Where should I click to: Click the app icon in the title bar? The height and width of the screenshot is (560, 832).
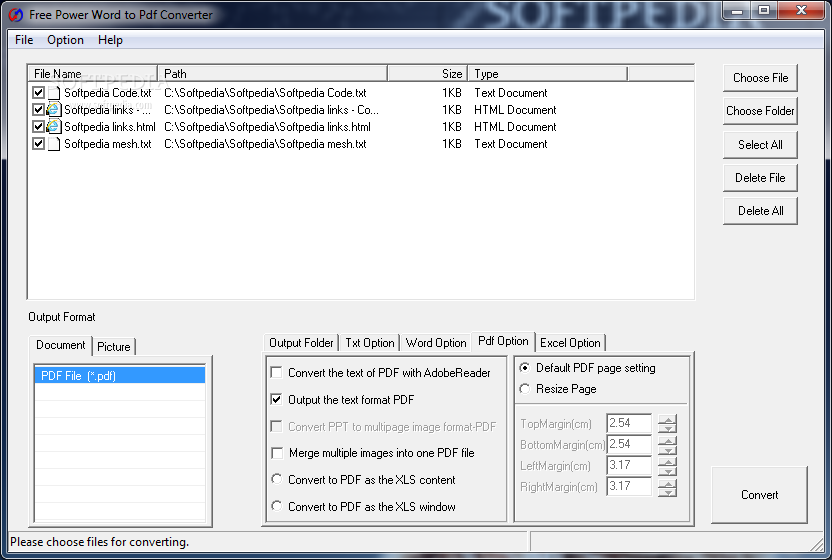(x=15, y=15)
